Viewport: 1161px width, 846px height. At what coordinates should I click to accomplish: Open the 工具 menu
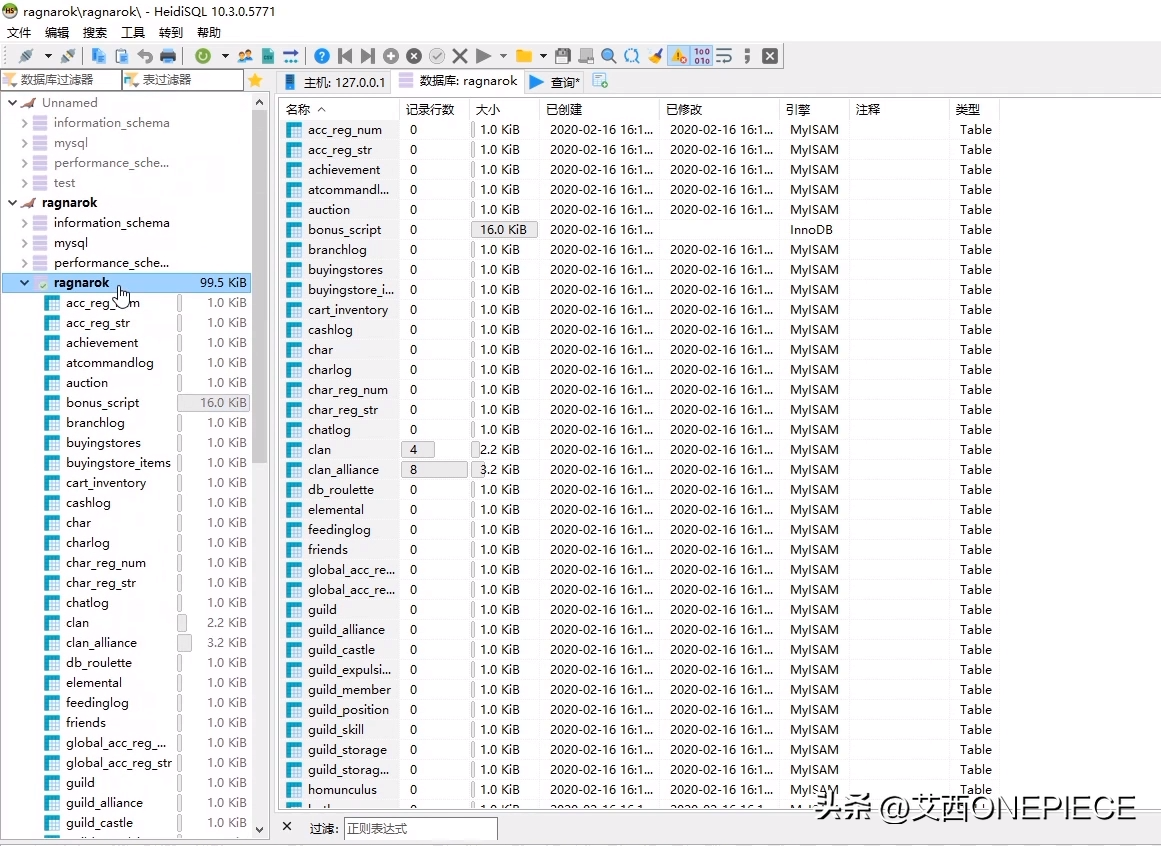pos(133,32)
